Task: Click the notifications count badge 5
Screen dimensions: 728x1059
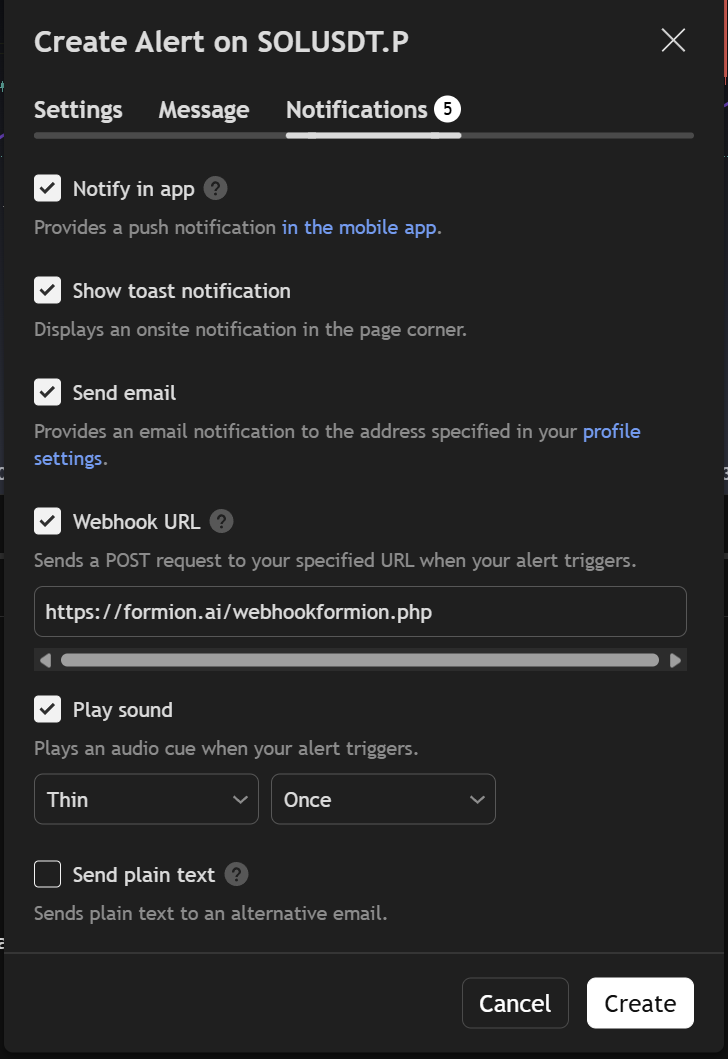Action: 447,109
